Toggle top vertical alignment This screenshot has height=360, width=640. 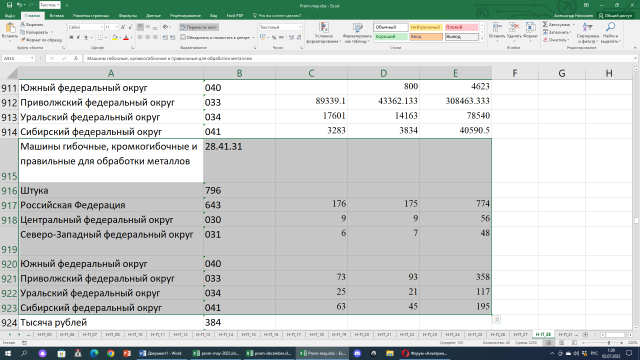[140, 27]
